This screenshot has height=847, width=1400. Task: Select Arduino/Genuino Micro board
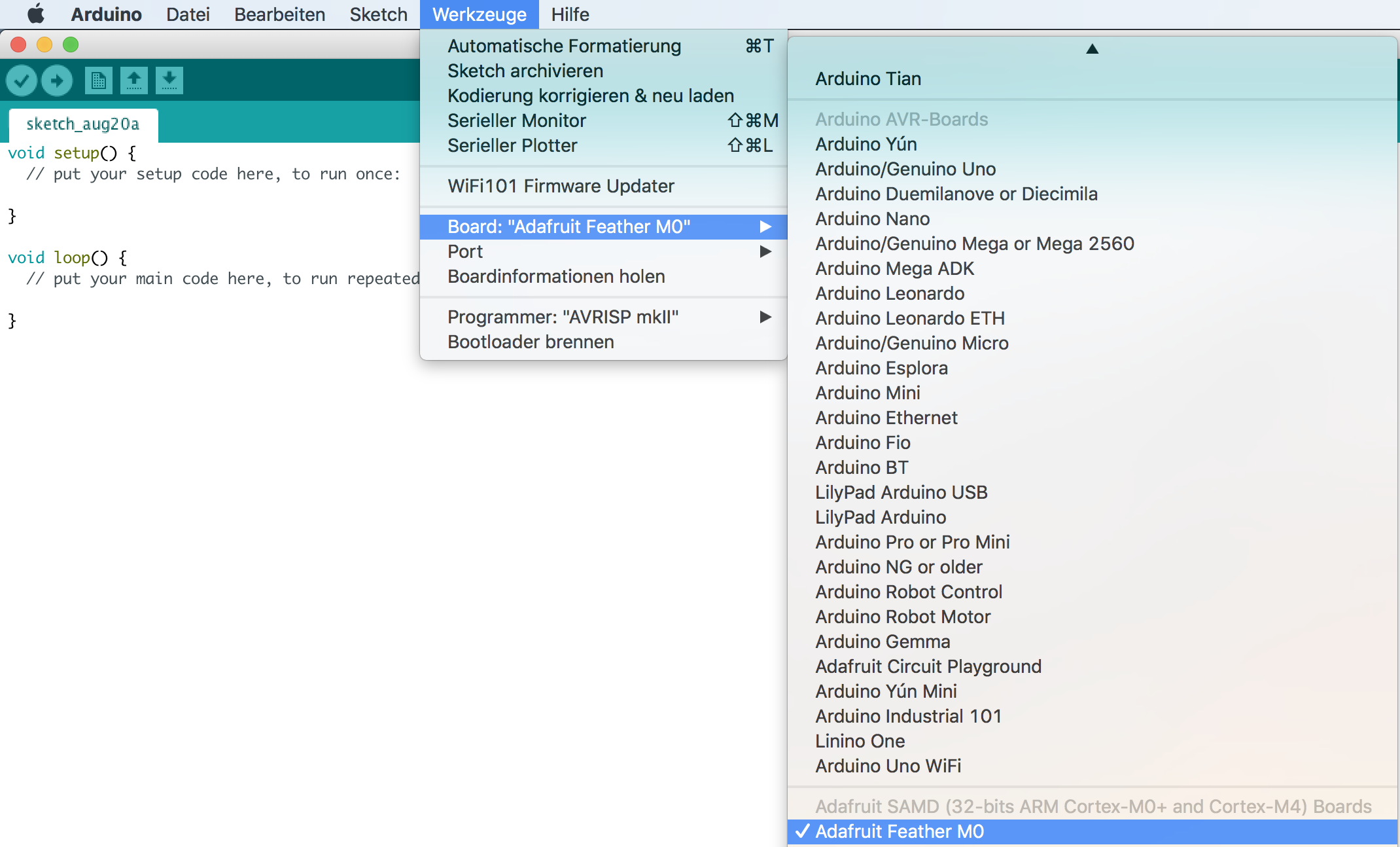(x=1092, y=343)
